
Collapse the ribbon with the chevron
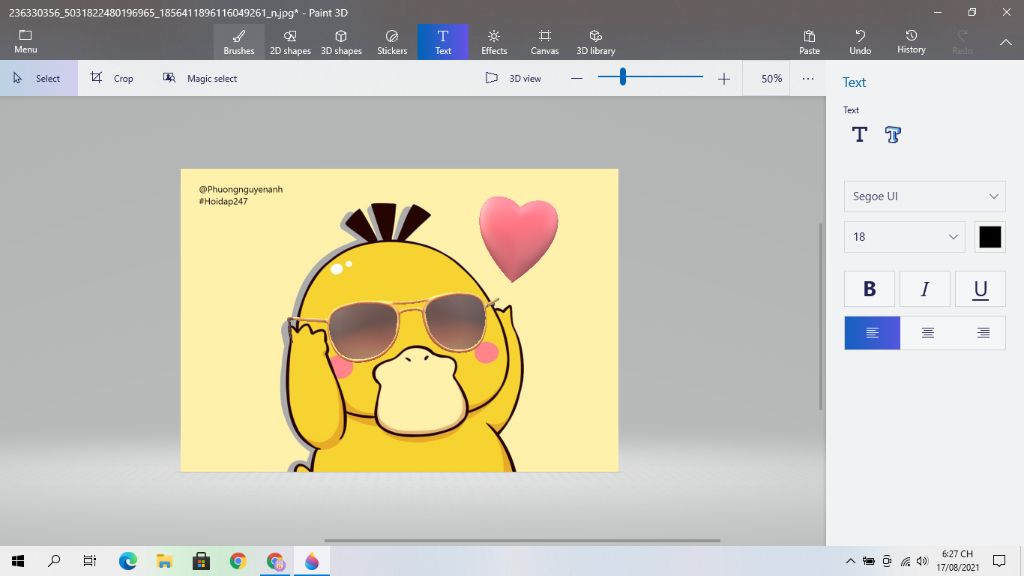click(1006, 42)
